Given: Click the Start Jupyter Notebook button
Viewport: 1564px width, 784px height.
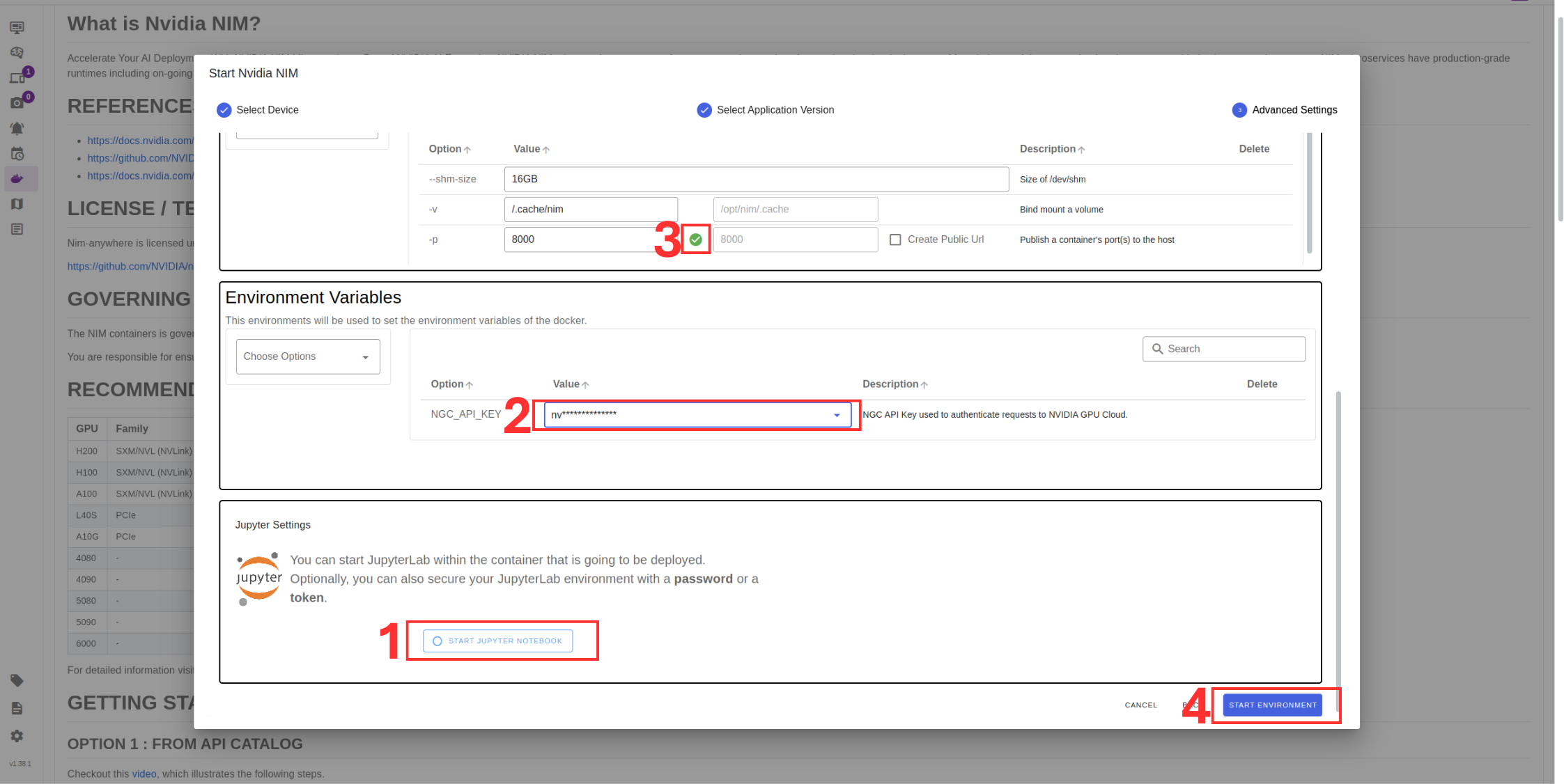Looking at the screenshot, I should click(498, 641).
